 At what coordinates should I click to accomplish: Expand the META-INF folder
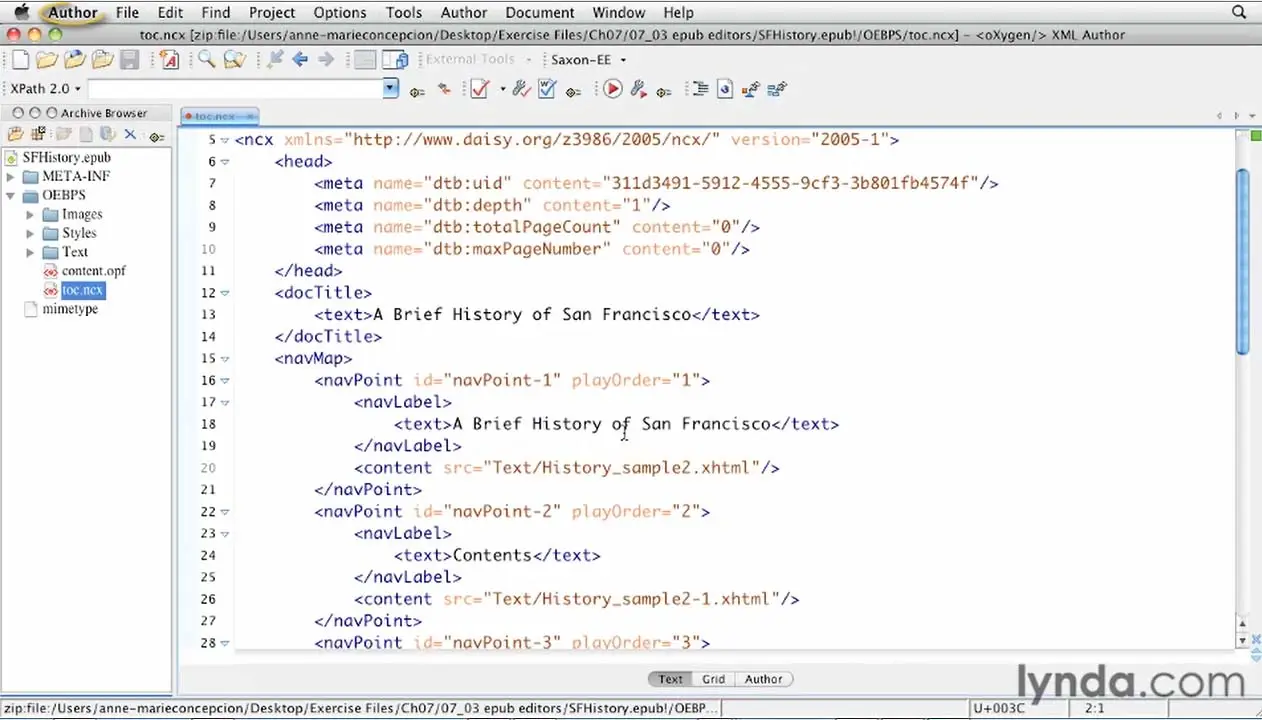click(x=10, y=176)
